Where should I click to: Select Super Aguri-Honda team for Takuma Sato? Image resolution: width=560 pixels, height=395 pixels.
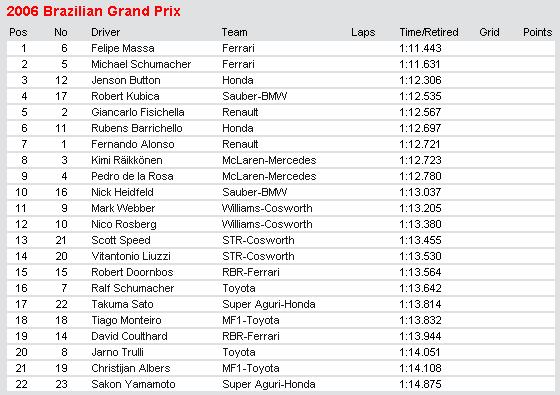(269, 304)
